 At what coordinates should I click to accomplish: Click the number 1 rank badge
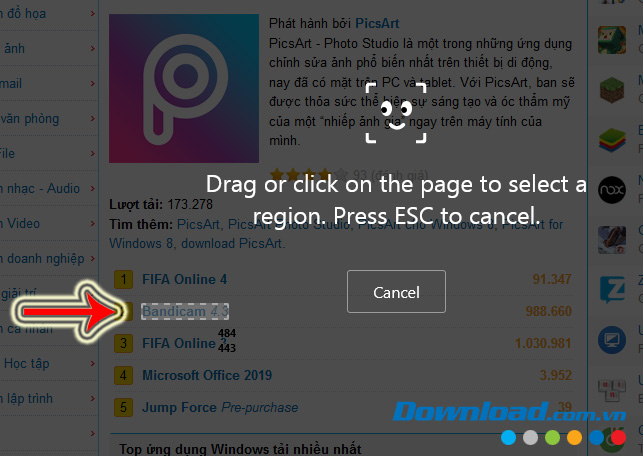[x=123, y=279]
